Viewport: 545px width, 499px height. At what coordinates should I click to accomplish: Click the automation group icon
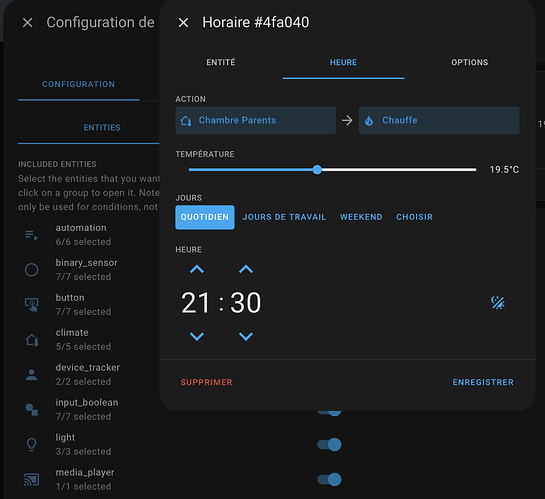[32, 235]
